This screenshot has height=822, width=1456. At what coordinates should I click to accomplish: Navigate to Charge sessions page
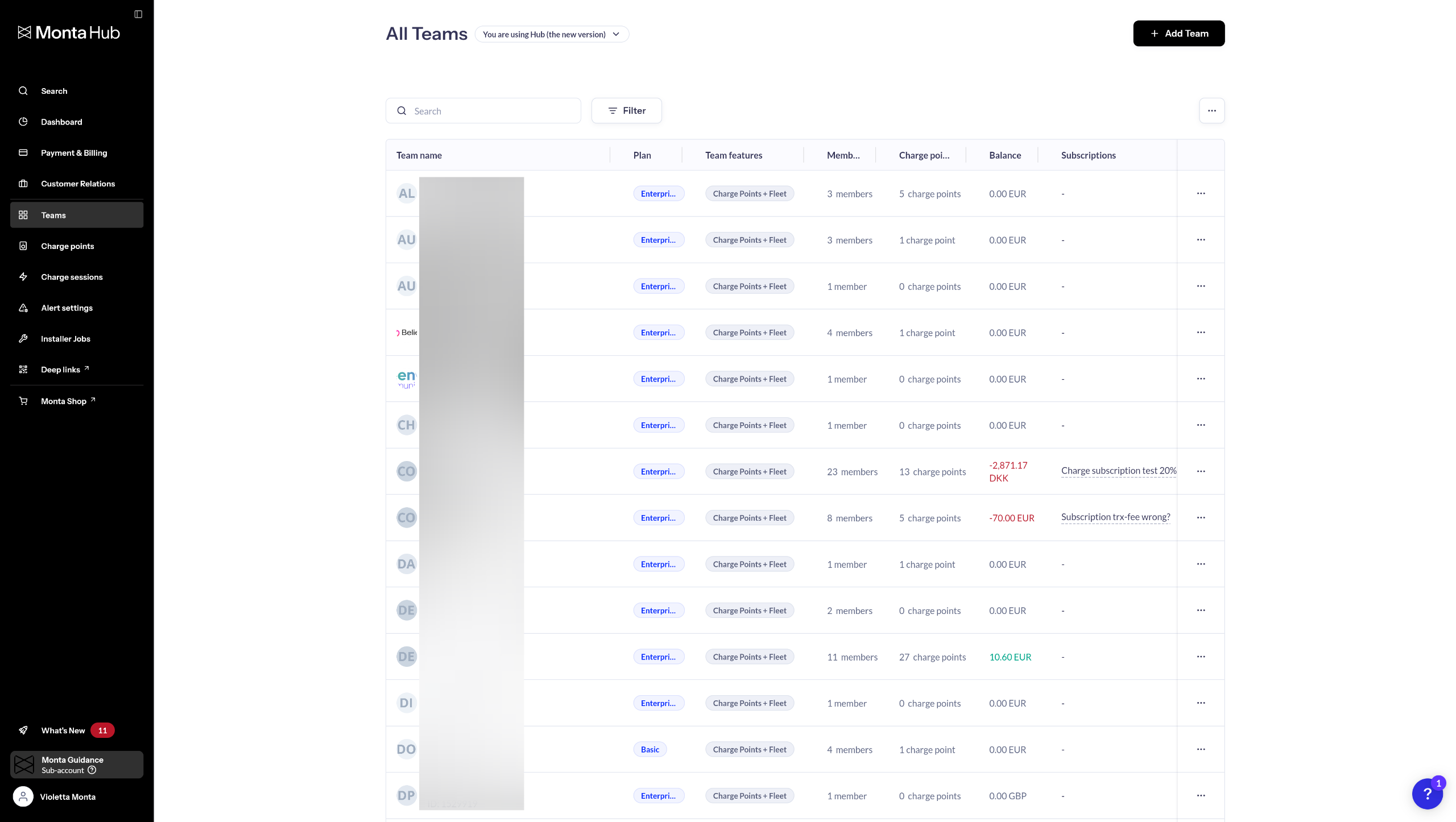[72, 277]
